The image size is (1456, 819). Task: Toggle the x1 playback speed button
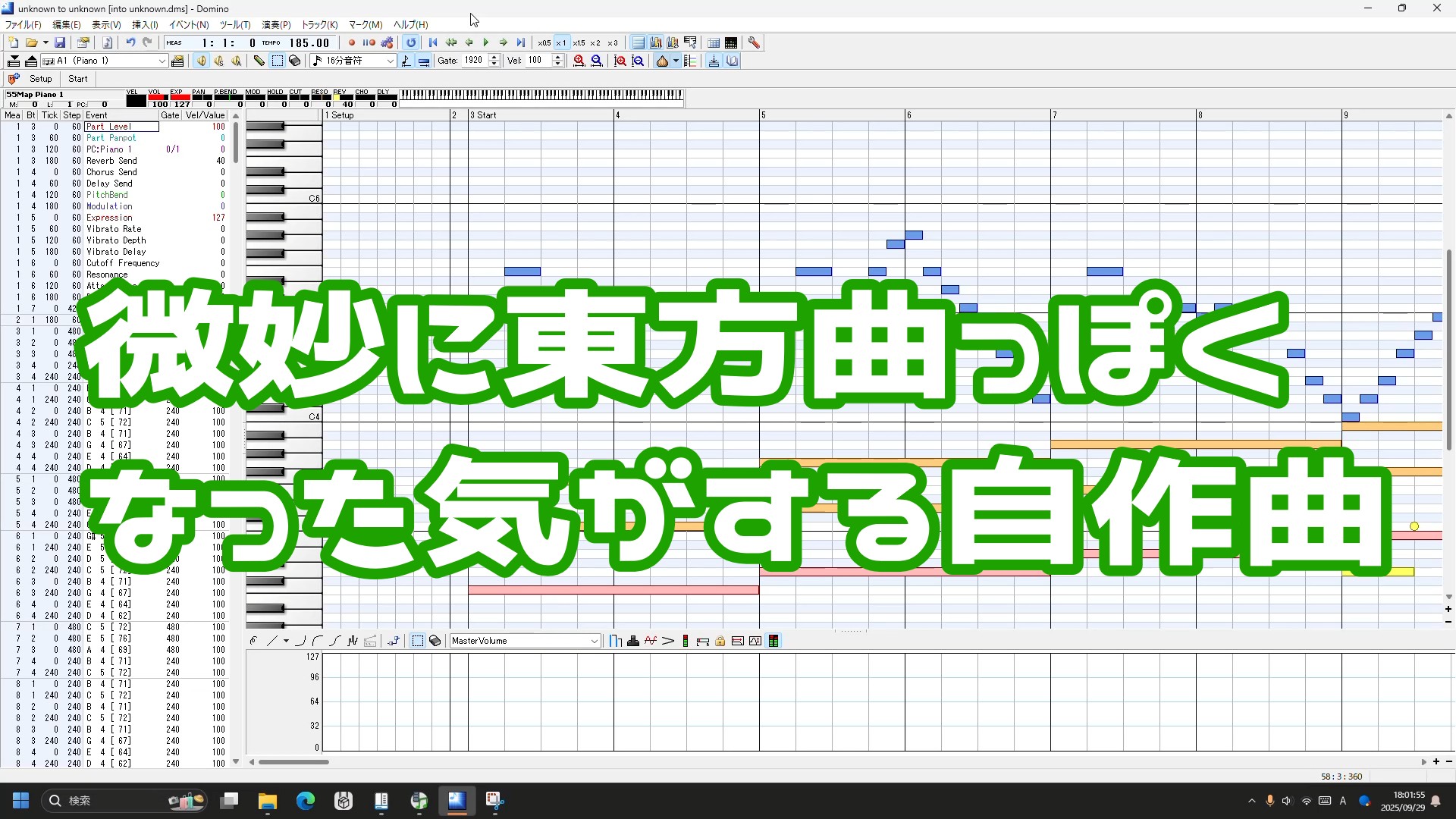pyautogui.click(x=561, y=42)
